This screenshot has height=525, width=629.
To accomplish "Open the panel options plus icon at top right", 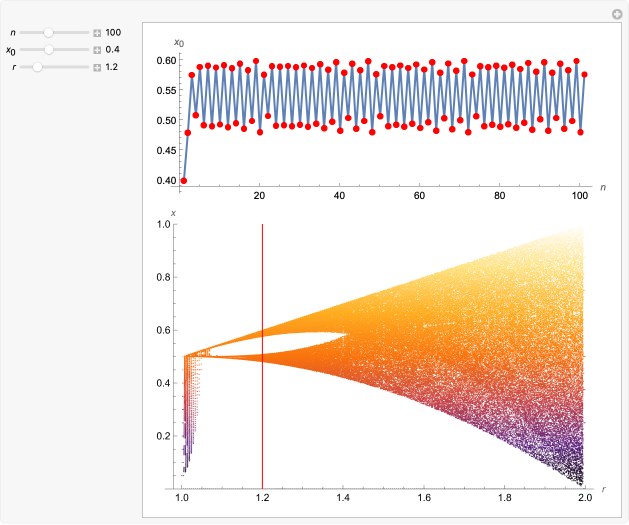I will click(617, 14).
